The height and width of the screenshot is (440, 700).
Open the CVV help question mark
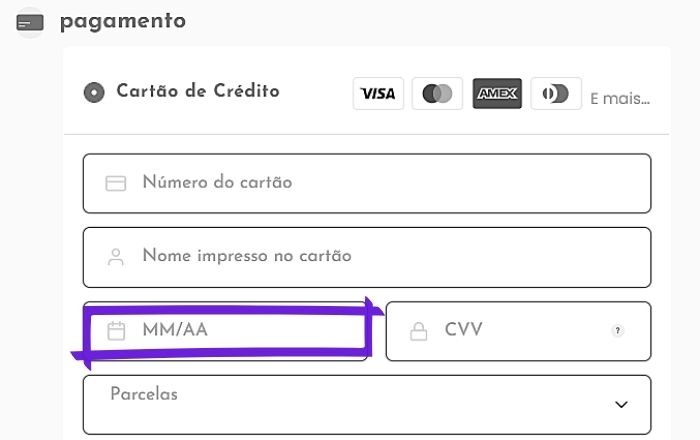[x=618, y=331]
